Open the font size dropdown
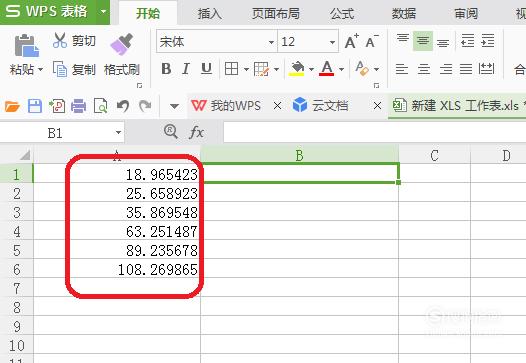The width and height of the screenshot is (526, 363). tap(332, 42)
